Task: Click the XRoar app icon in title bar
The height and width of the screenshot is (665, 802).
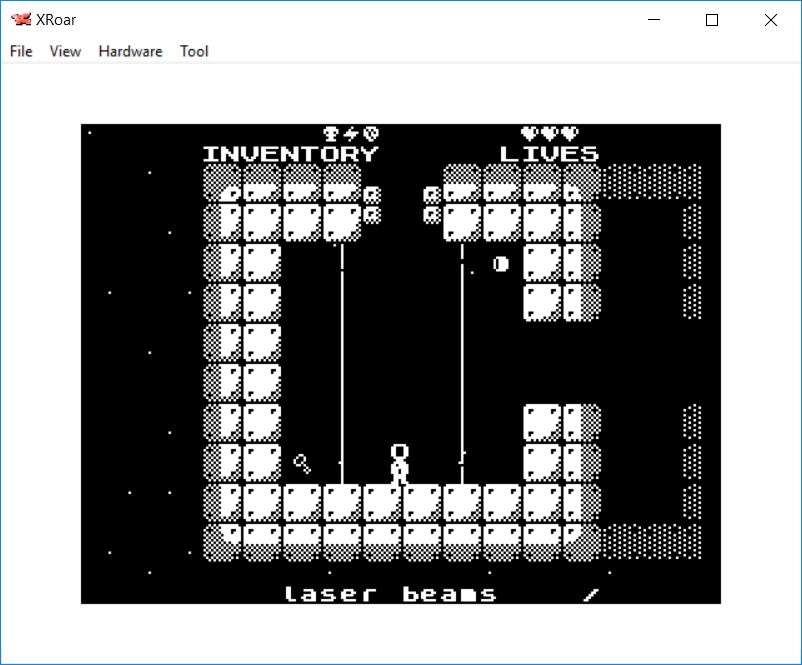Action: point(20,19)
